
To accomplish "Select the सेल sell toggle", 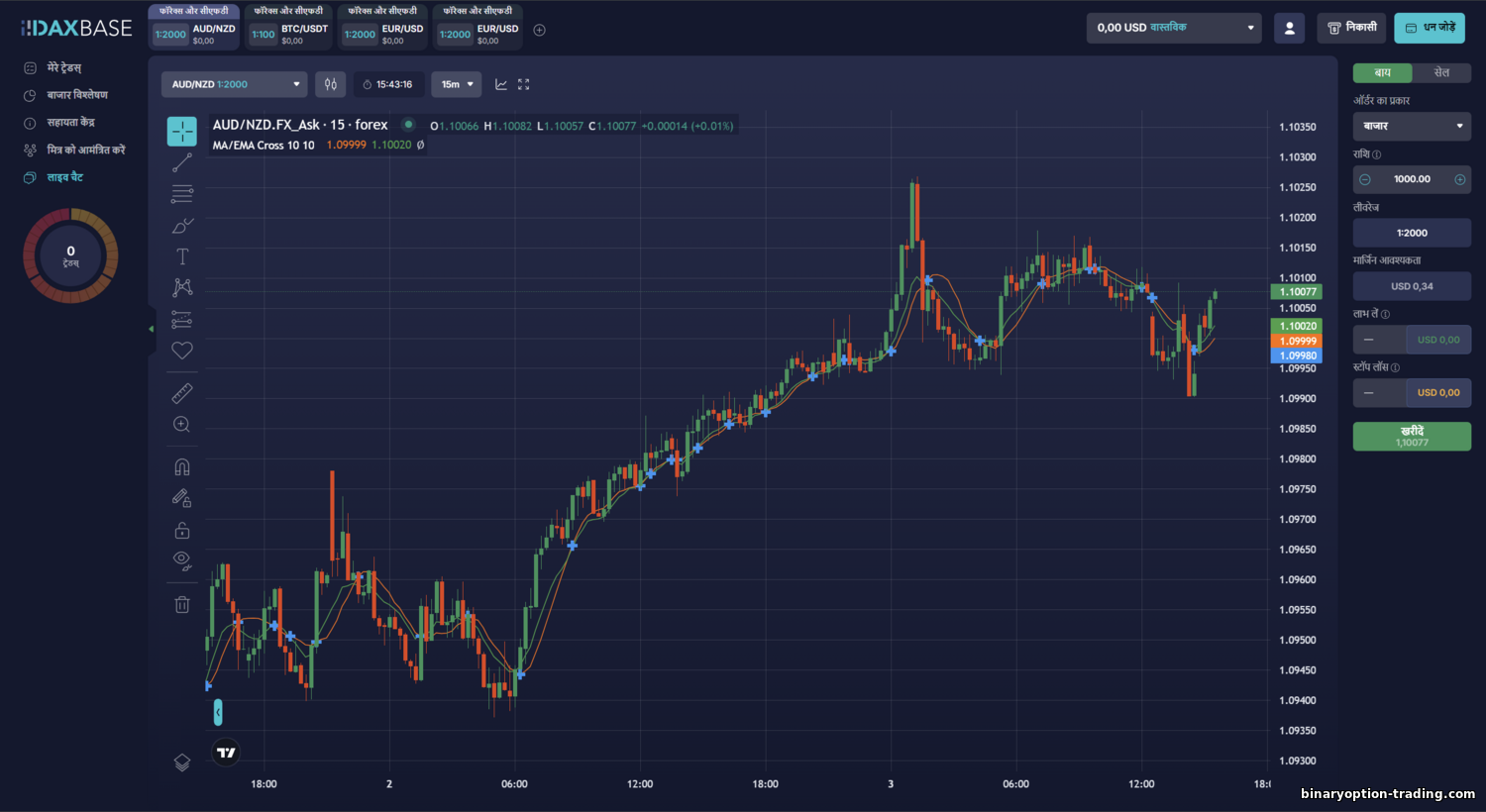I will tap(1441, 72).
